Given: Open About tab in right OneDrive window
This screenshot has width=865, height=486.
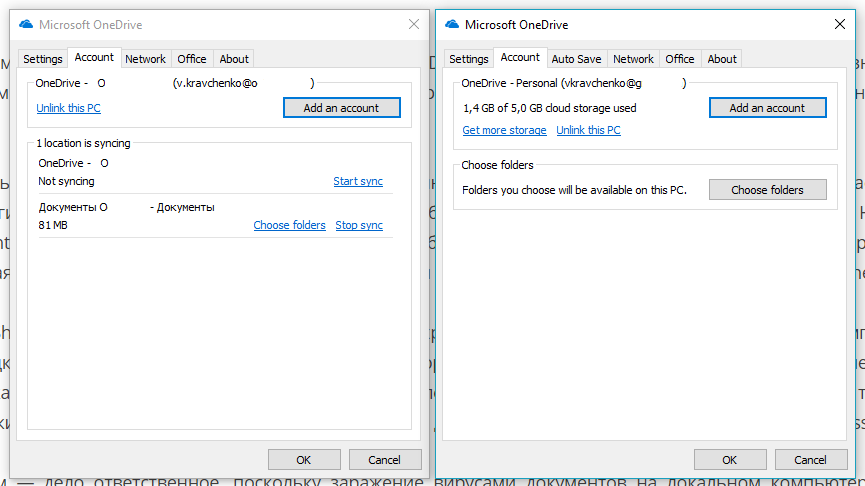Looking at the screenshot, I should tap(722, 59).
